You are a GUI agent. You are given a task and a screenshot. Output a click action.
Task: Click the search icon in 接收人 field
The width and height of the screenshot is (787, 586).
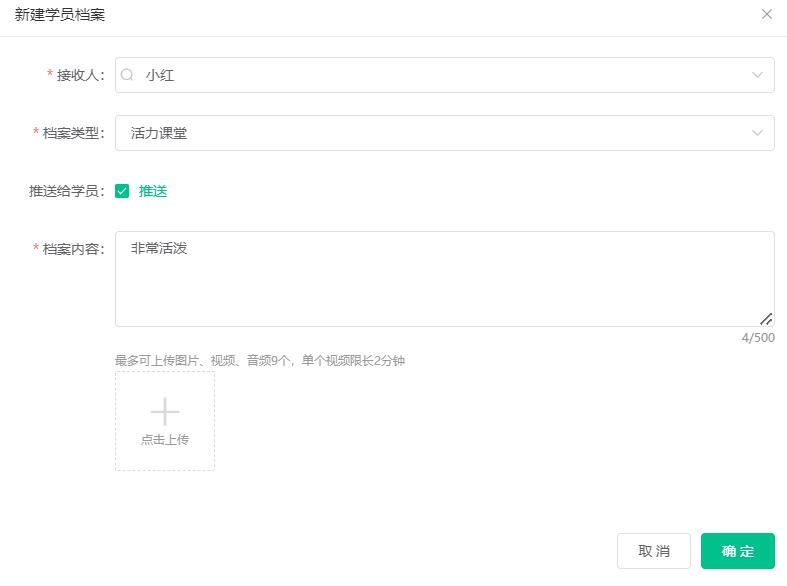(127, 75)
